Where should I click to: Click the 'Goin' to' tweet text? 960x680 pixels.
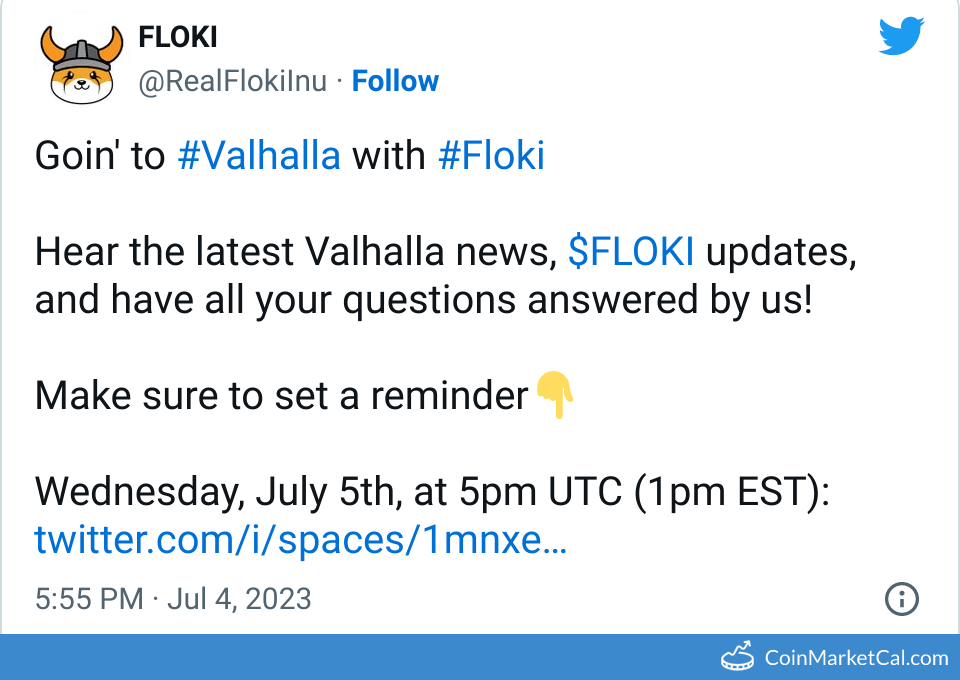(100, 156)
